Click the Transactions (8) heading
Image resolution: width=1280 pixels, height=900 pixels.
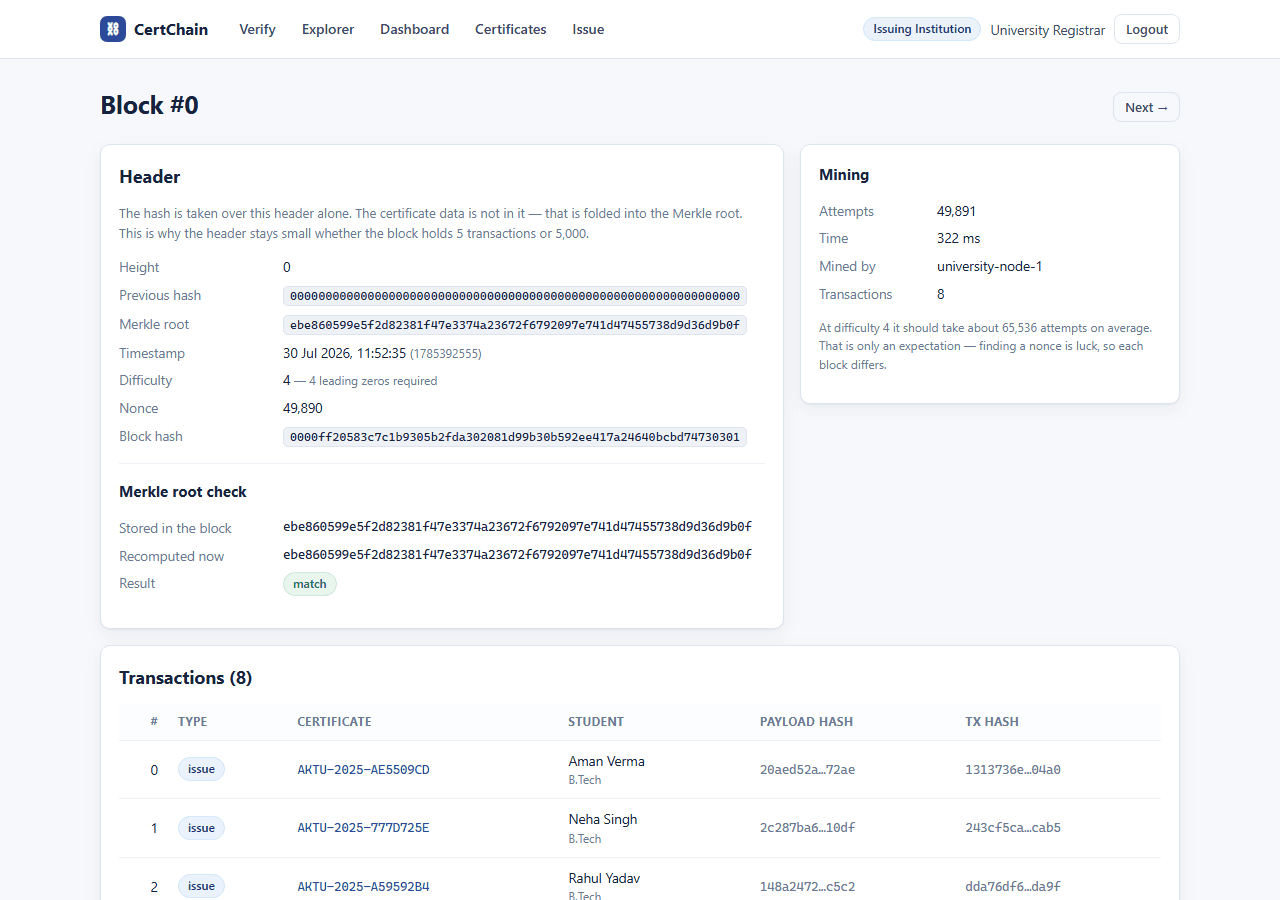click(186, 678)
